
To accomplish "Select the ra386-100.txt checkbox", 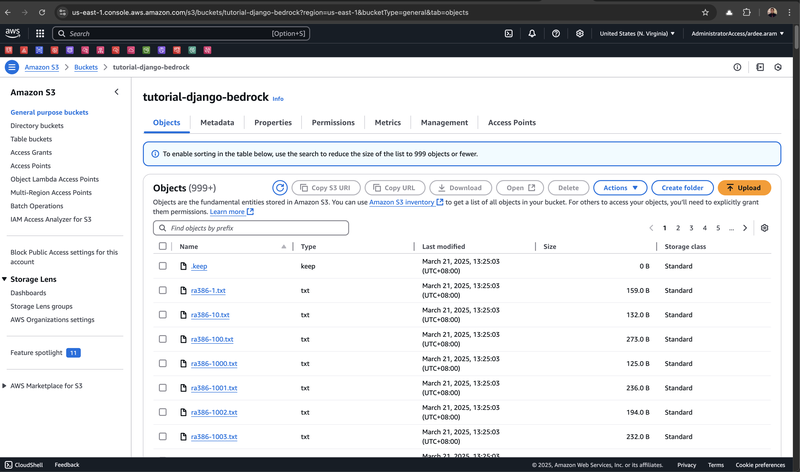I will point(163,339).
